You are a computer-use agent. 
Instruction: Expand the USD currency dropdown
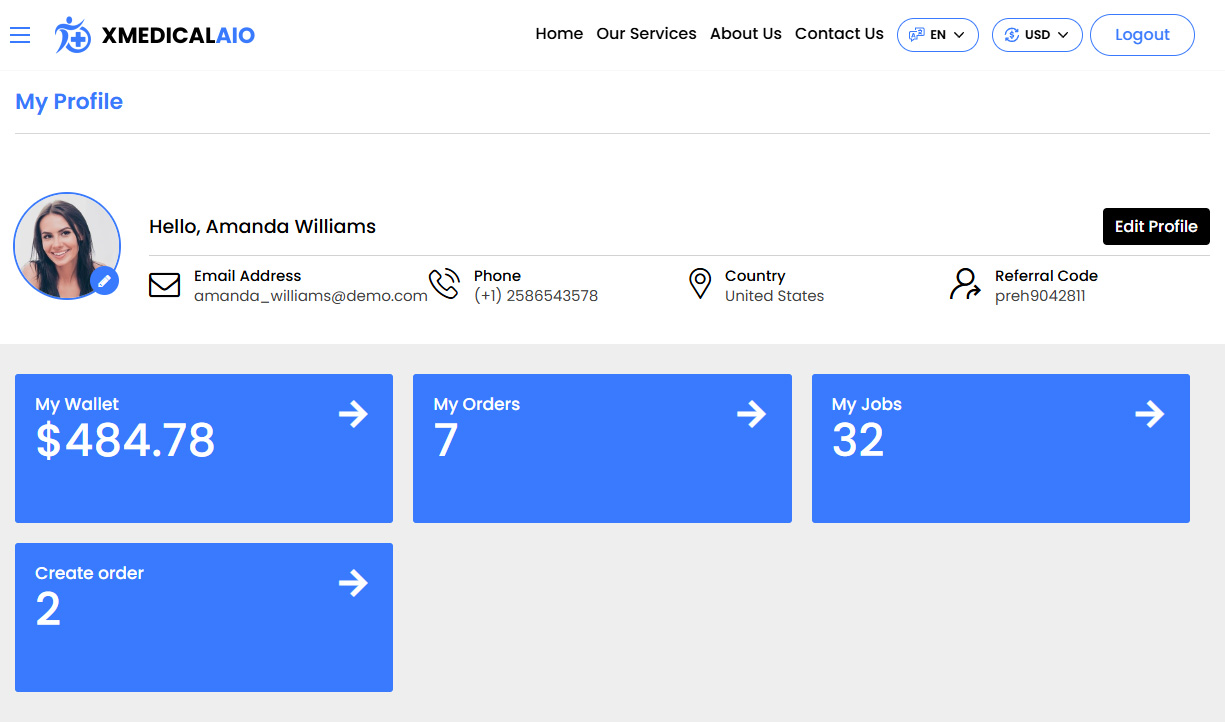pos(1036,35)
